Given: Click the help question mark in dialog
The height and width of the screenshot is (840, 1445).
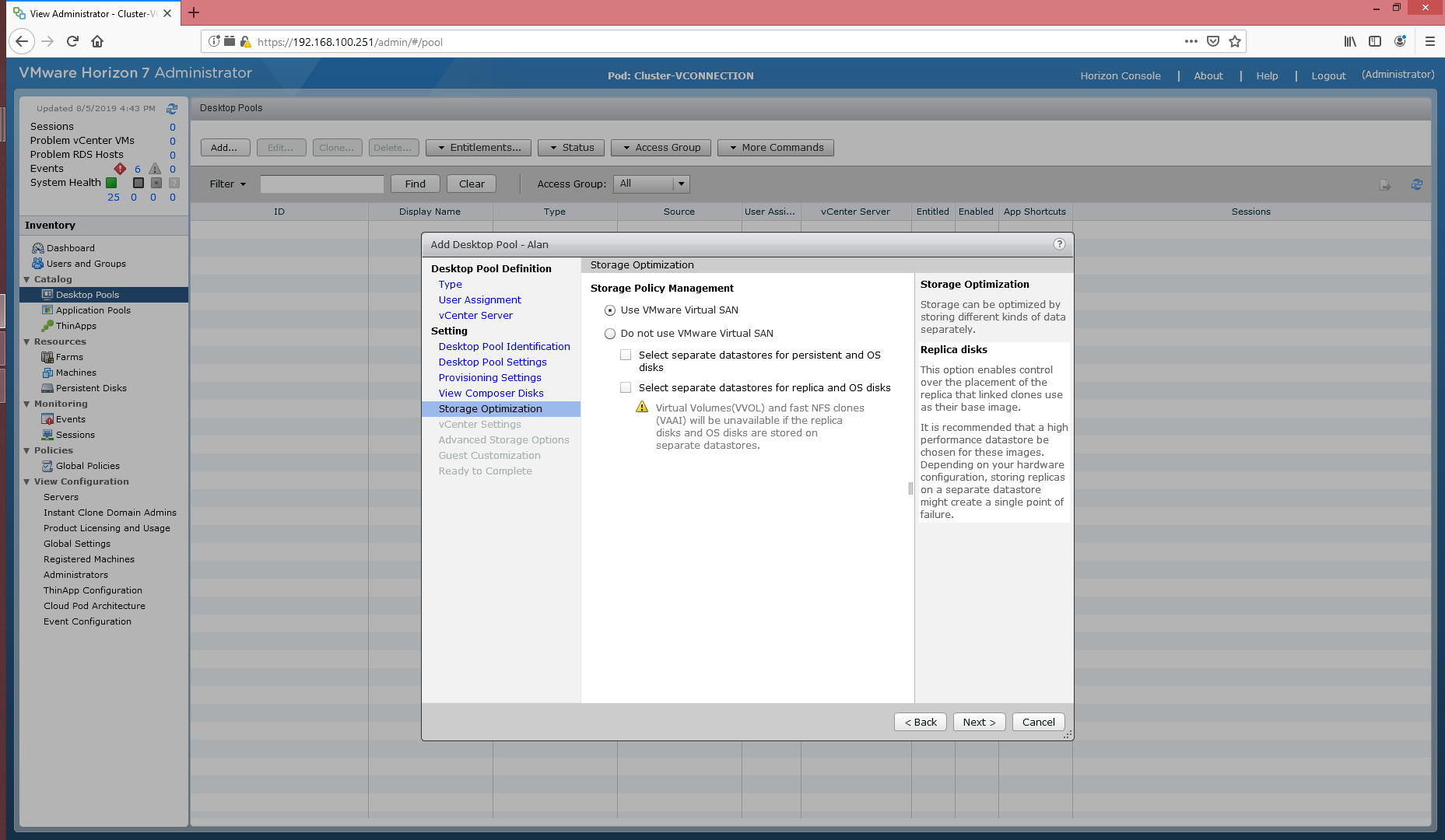Looking at the screenshot, I should coord(1059,244).
